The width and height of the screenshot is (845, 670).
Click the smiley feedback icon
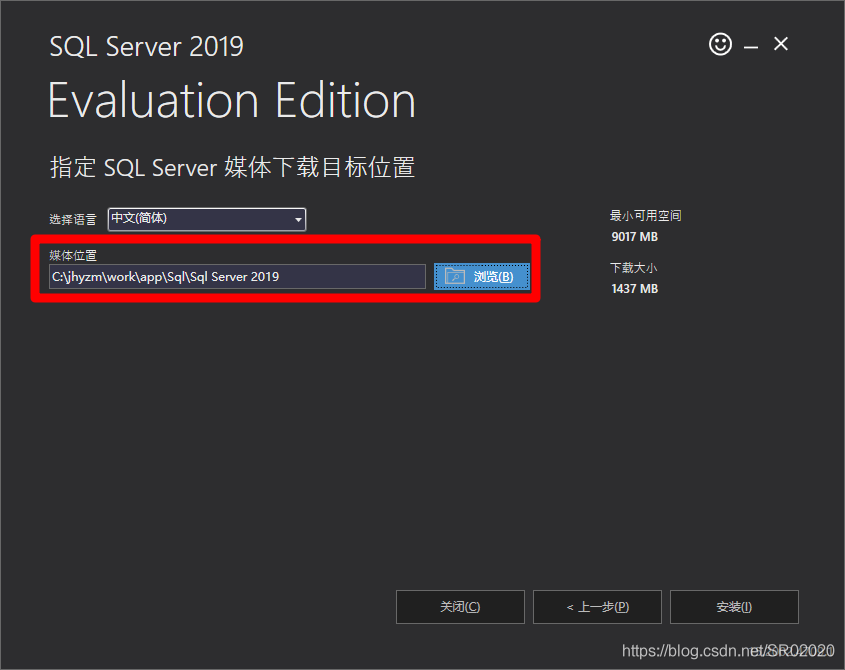pos(720,44)
